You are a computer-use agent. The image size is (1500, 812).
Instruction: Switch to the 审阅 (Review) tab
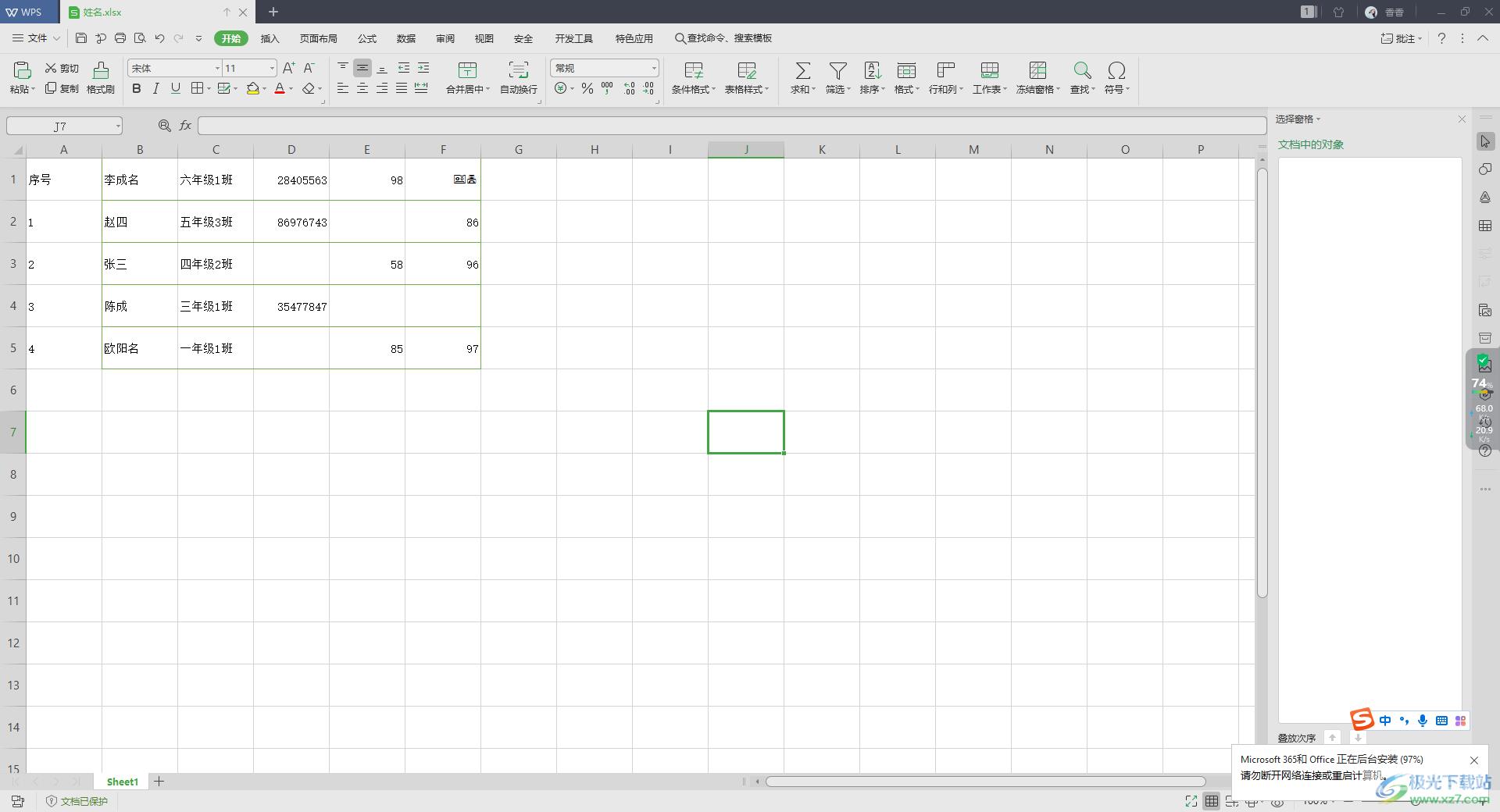(445, 38)
